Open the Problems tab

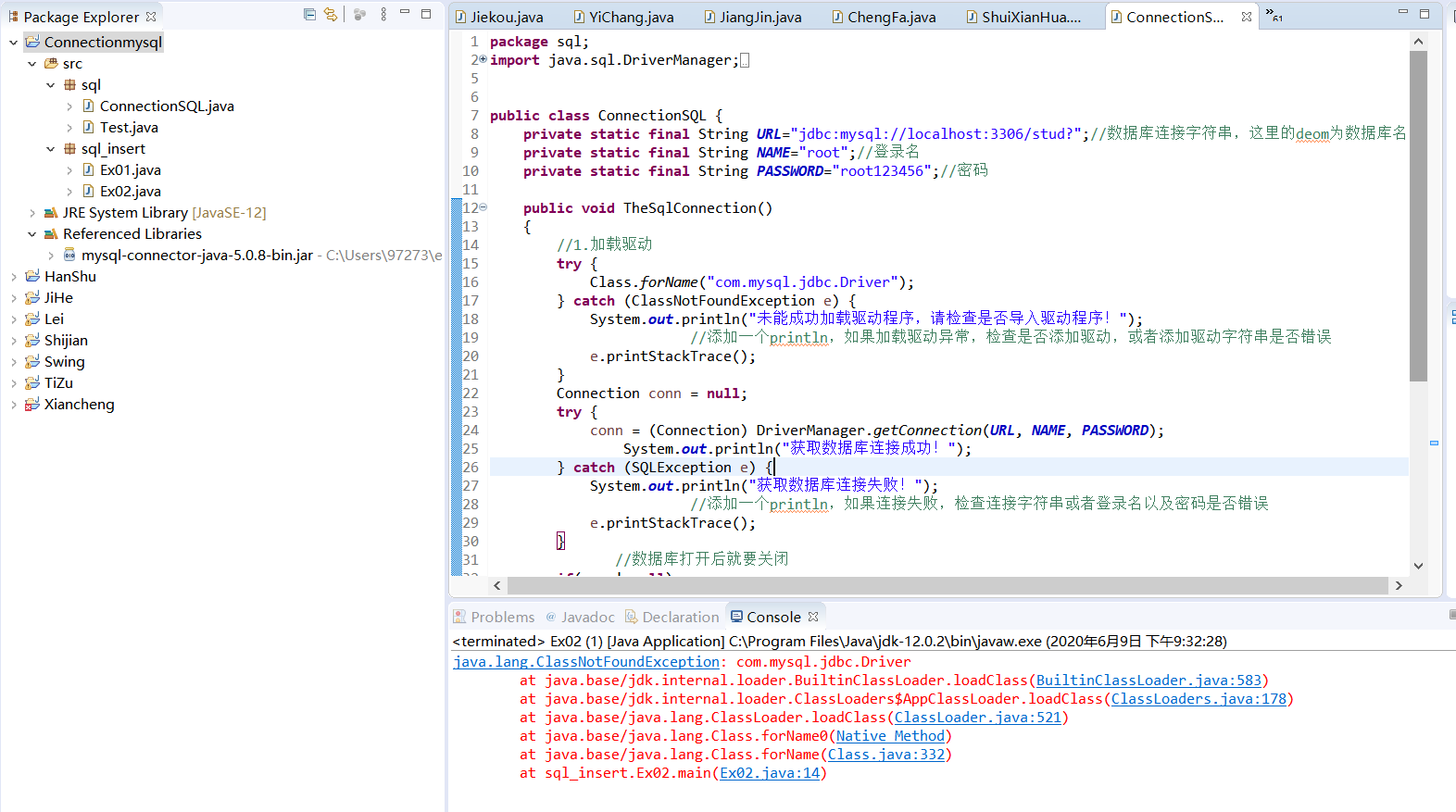pyautogui.click(x=494, y=617)
